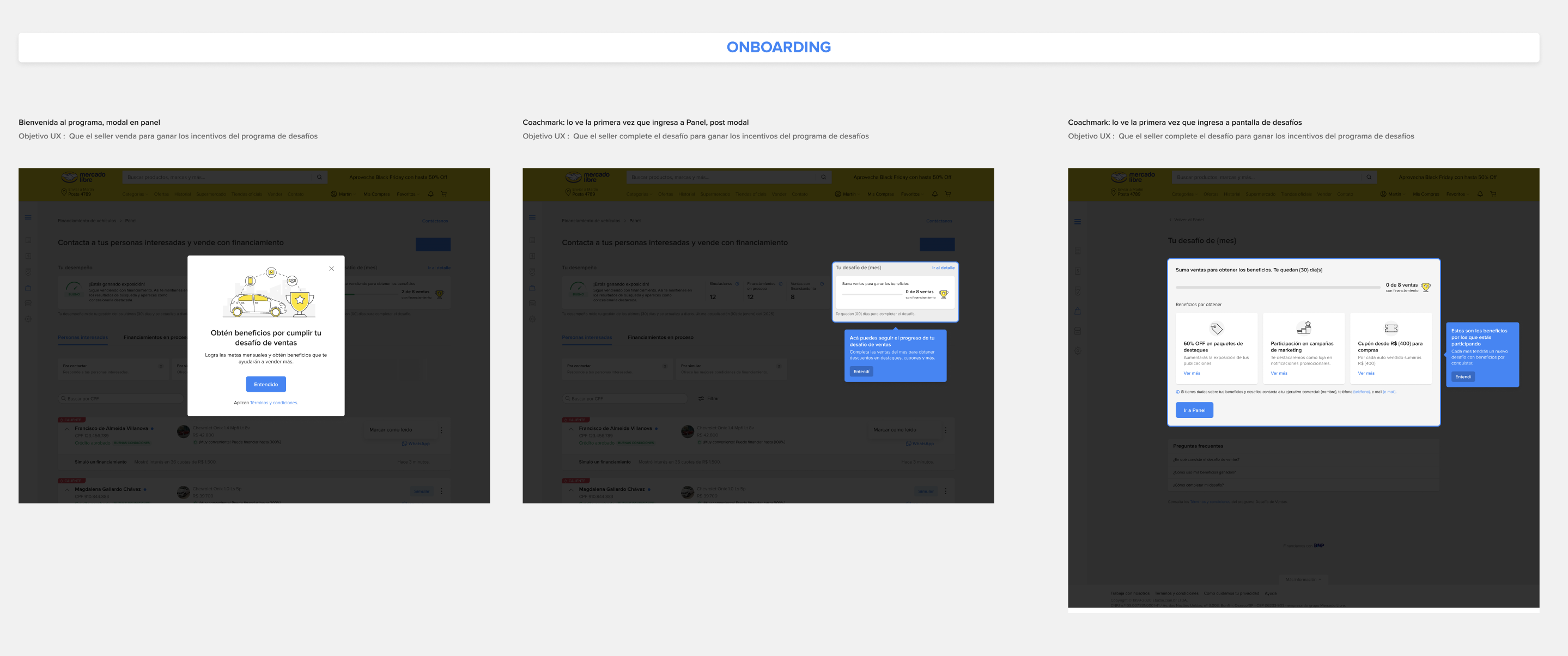This screenshot has width=1568, height=656.
Task: Click hamburger menu icon in third mockup sidebar
Action: click(1078, 222)
